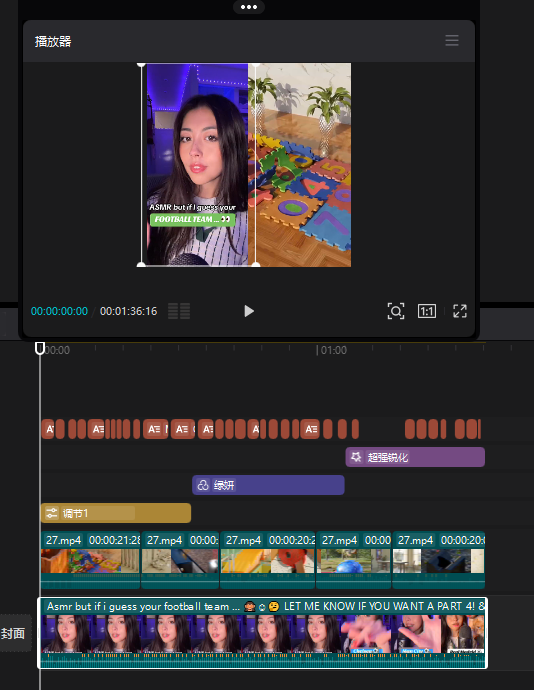This screenshot has width=534, height=690.
Task: Start playback with the play button
Action: click(x=249, y=311)
